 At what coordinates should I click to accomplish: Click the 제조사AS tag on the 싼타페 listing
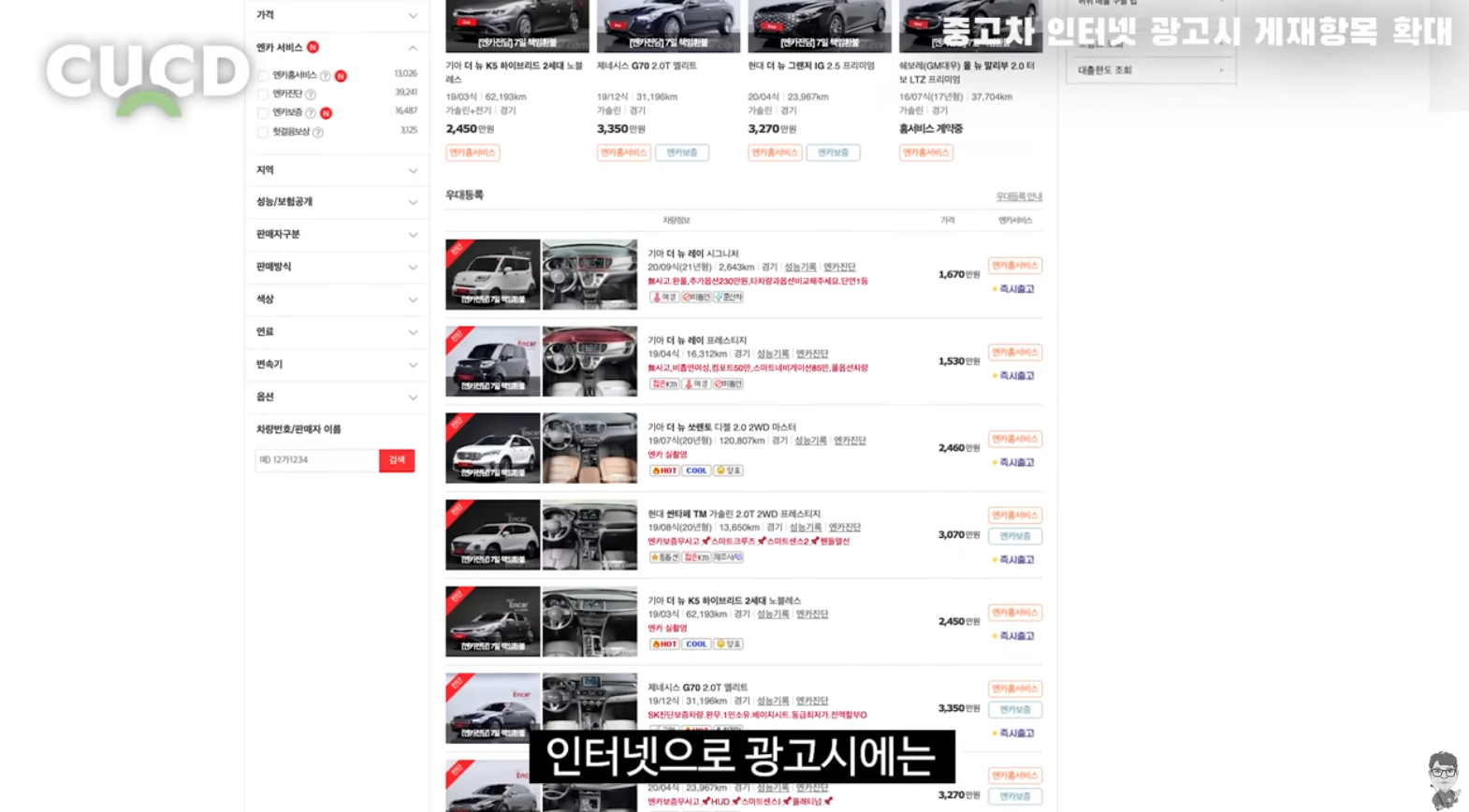[x=728, y=558]
